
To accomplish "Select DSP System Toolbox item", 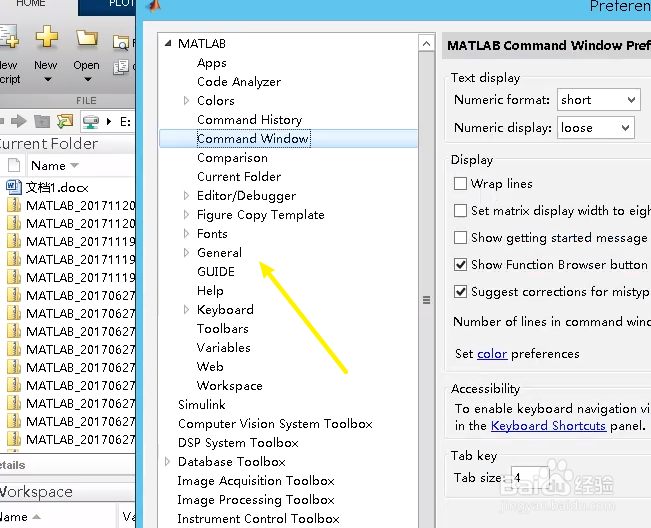I will click(238, 442).
